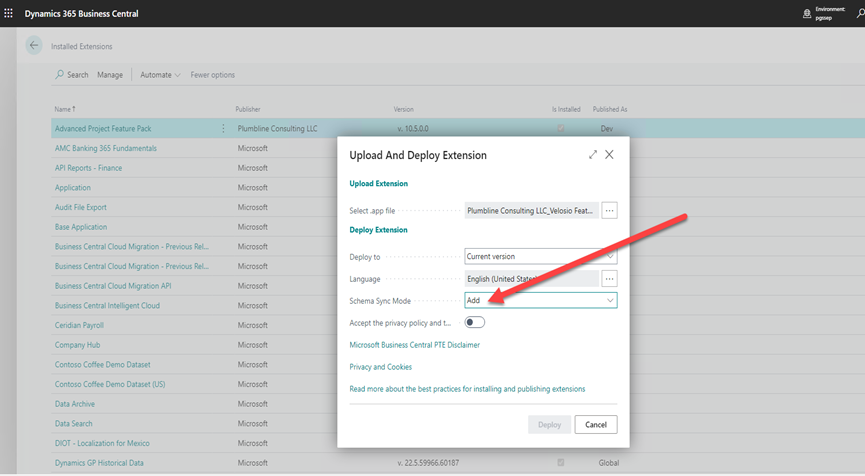Click the Dev published-as cell
Image resolution: width=865 pixels, height=476 pixels.
pyautogui.click(x=607, y=129)
